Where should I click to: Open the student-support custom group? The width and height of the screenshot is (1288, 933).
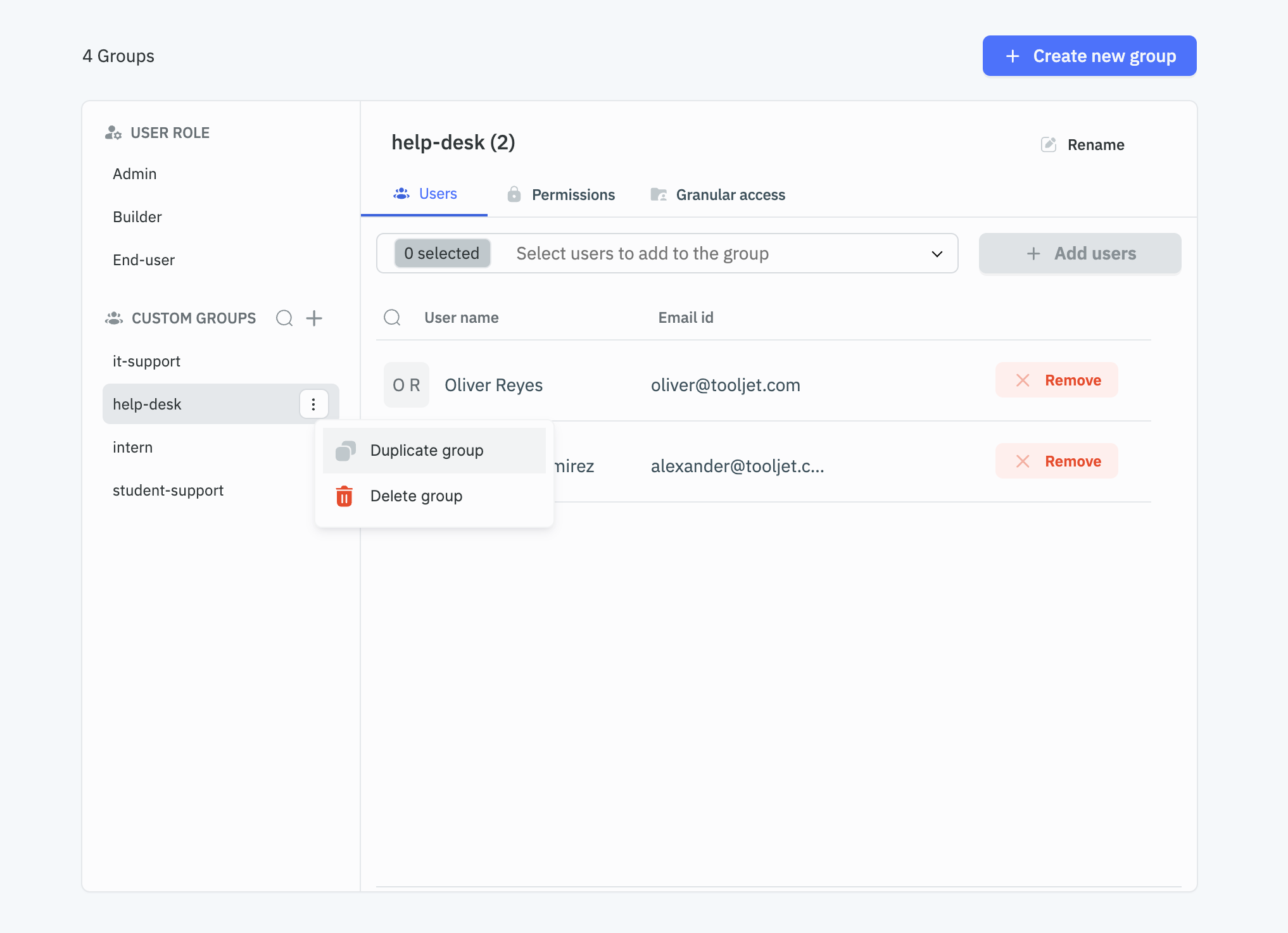[168, 491]
